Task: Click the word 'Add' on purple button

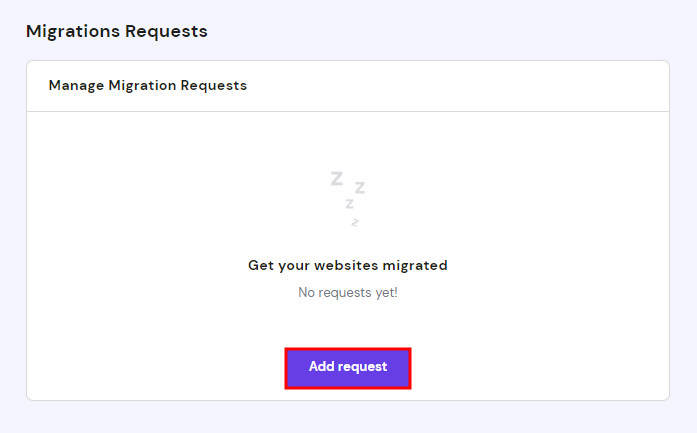Action: click(x=321, y=367)
